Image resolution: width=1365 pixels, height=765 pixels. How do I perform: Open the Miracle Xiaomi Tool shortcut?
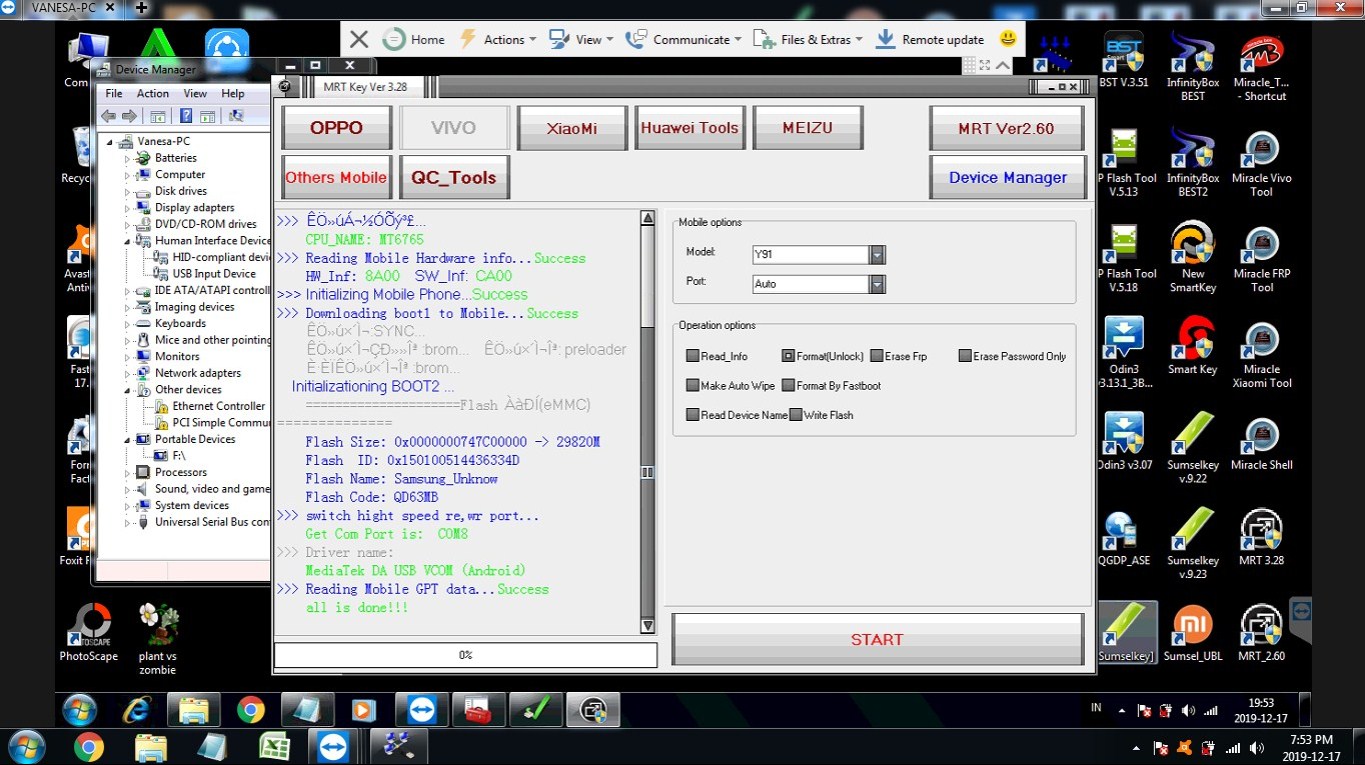(1261, 354)
